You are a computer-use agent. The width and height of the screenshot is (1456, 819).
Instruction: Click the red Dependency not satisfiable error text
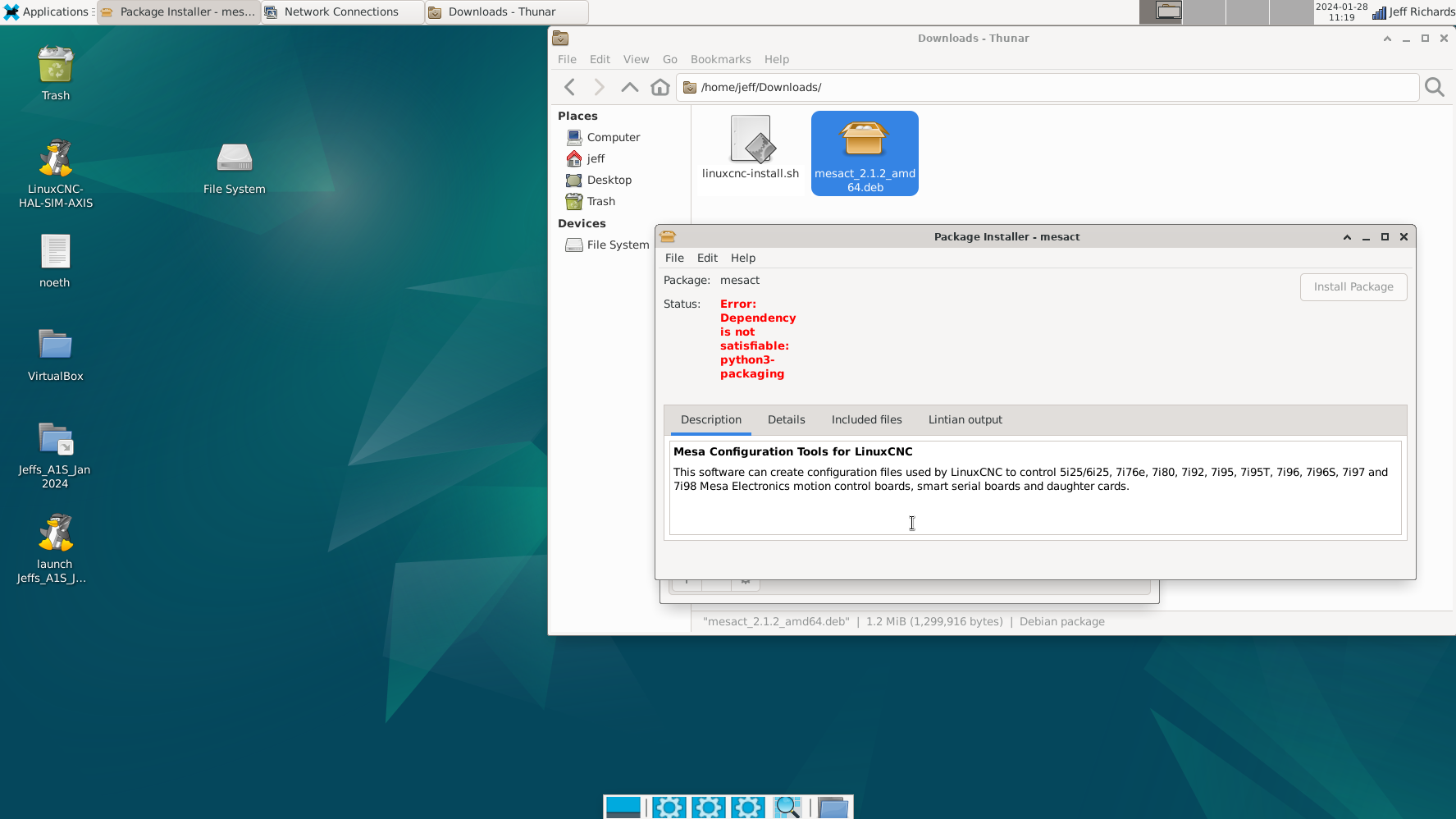coord(757,339)
